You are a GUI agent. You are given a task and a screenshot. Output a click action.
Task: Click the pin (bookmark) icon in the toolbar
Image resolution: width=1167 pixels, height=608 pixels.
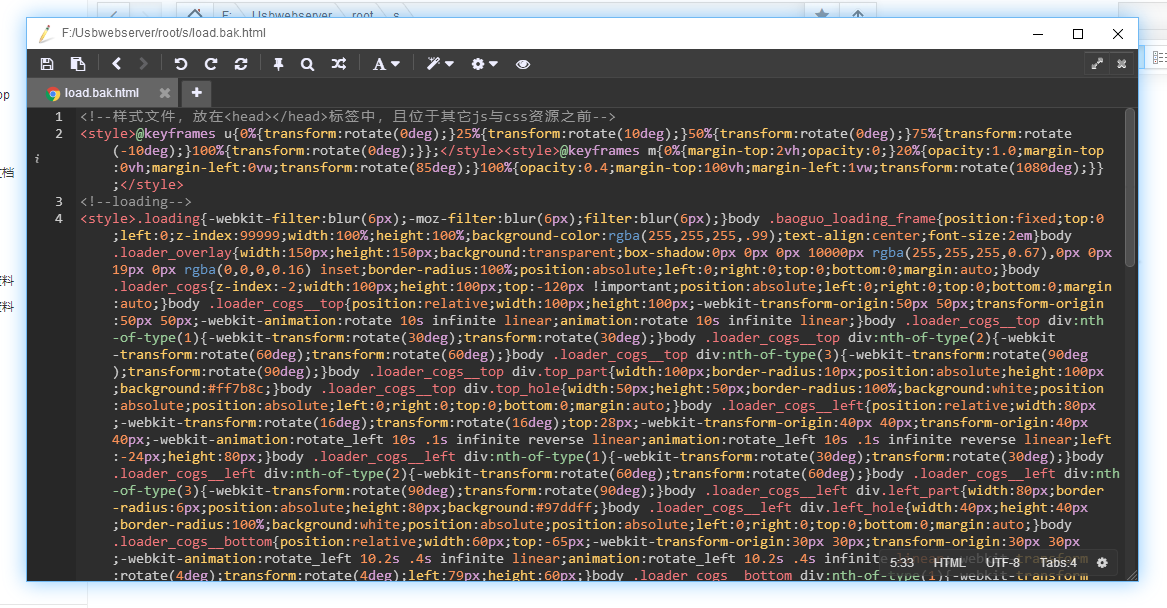(x=278, y=64)
